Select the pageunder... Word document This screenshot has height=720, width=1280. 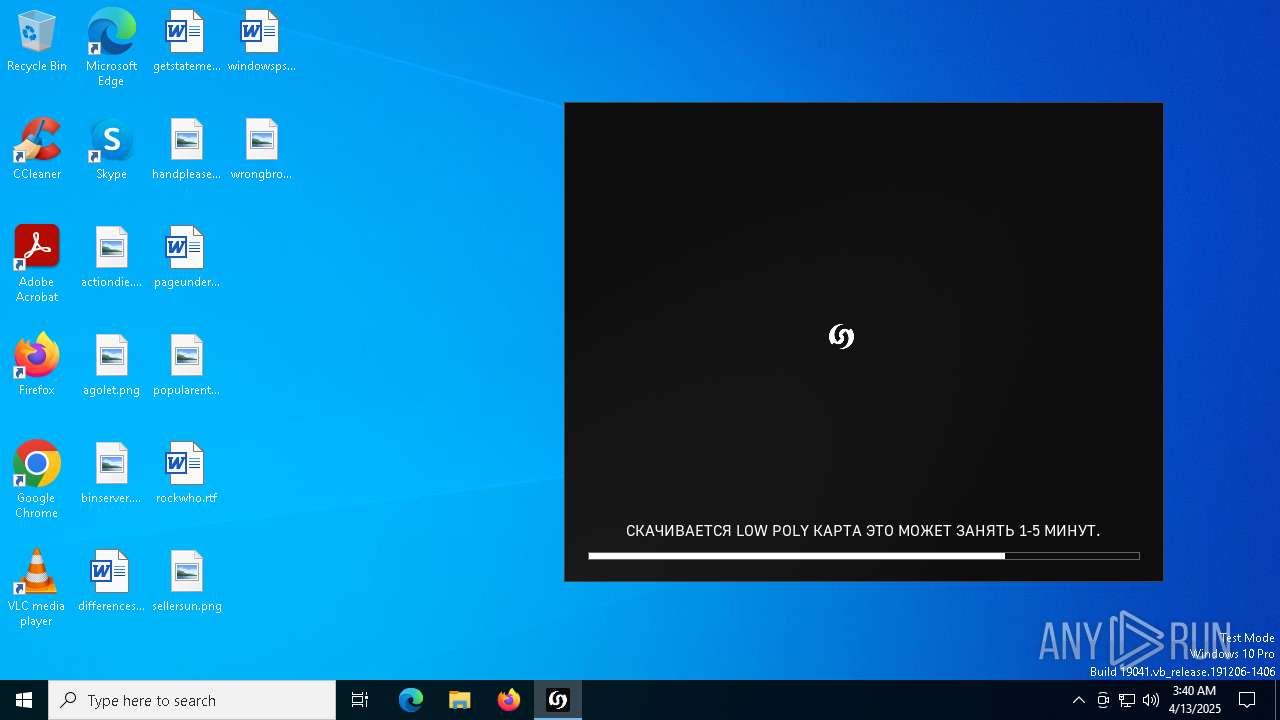click(186, 258)
